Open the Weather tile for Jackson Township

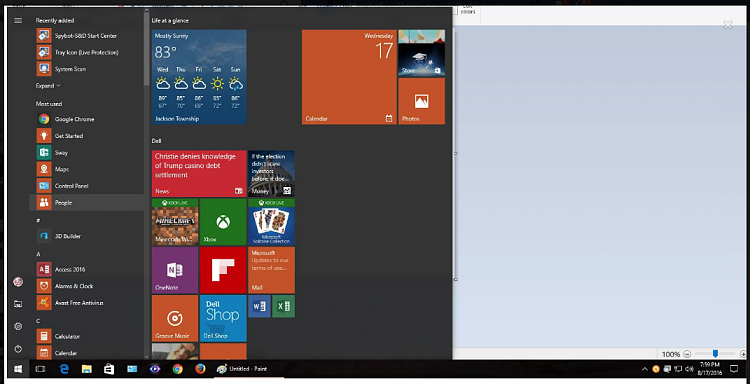(x=199, y=77)
